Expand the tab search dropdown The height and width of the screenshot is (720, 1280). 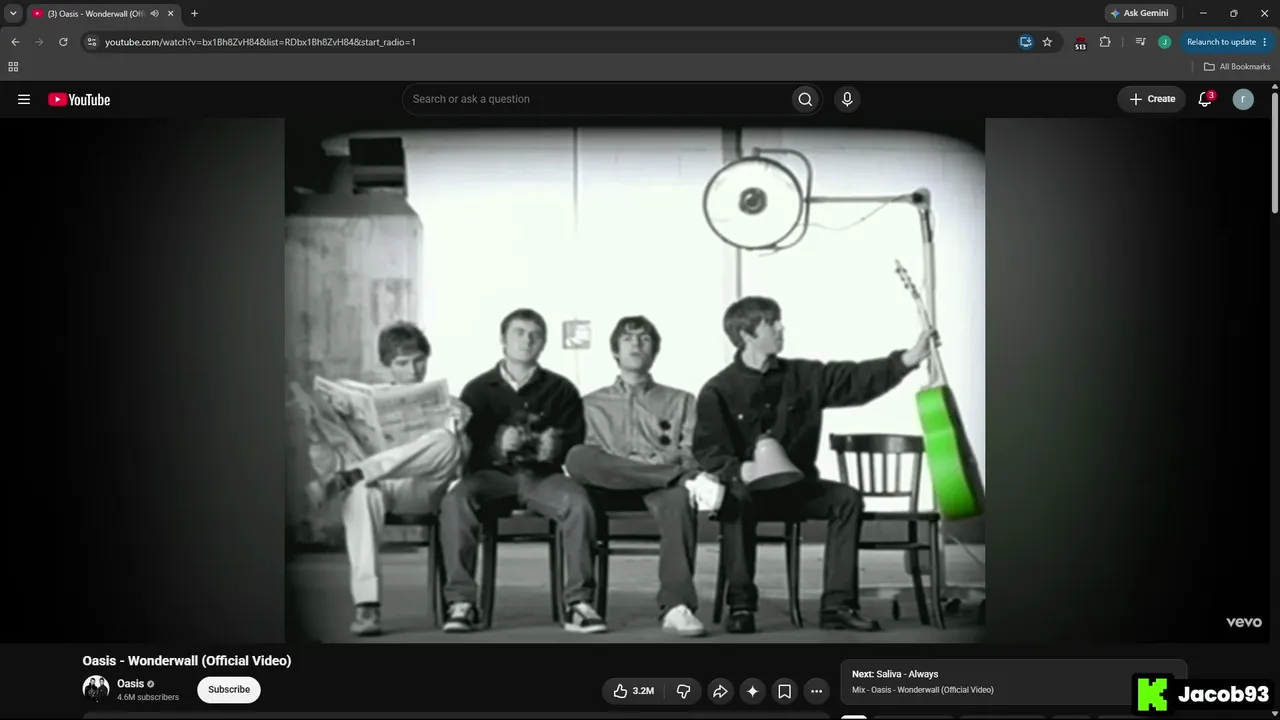click(13, 13)
